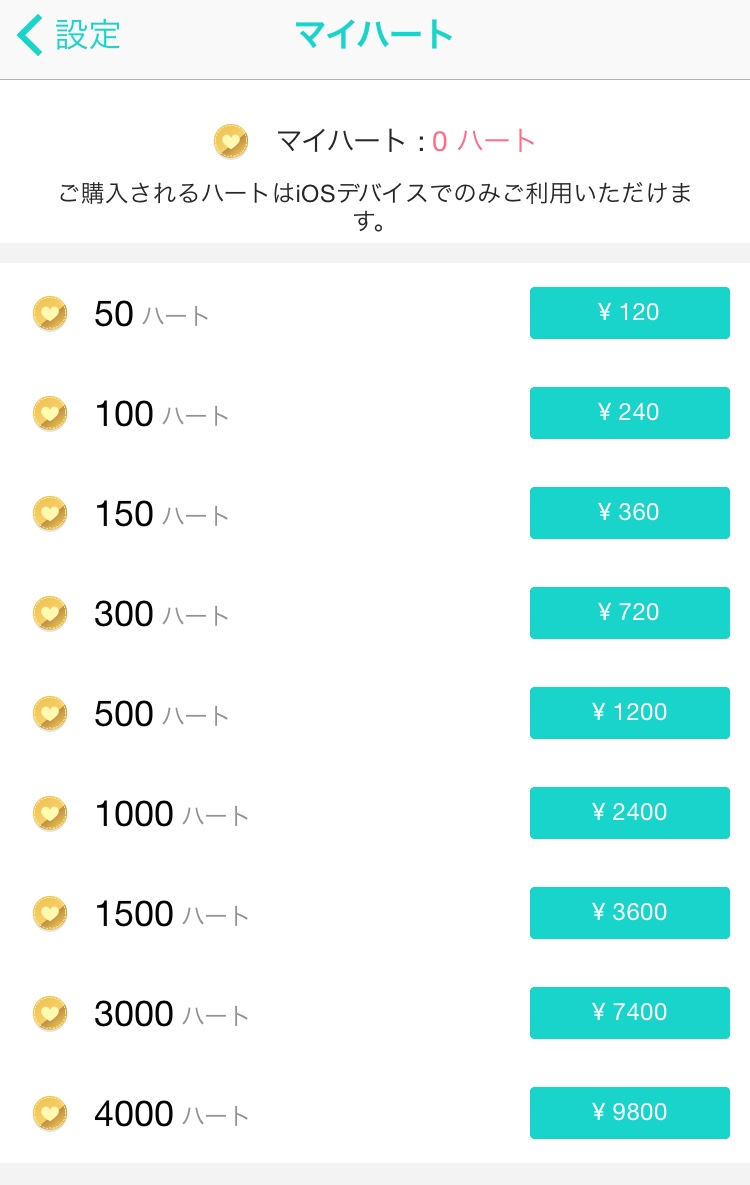Tap the coin icon for 300 ハート
Screen dimensions: 750x1185
click(x=50, y=613)
